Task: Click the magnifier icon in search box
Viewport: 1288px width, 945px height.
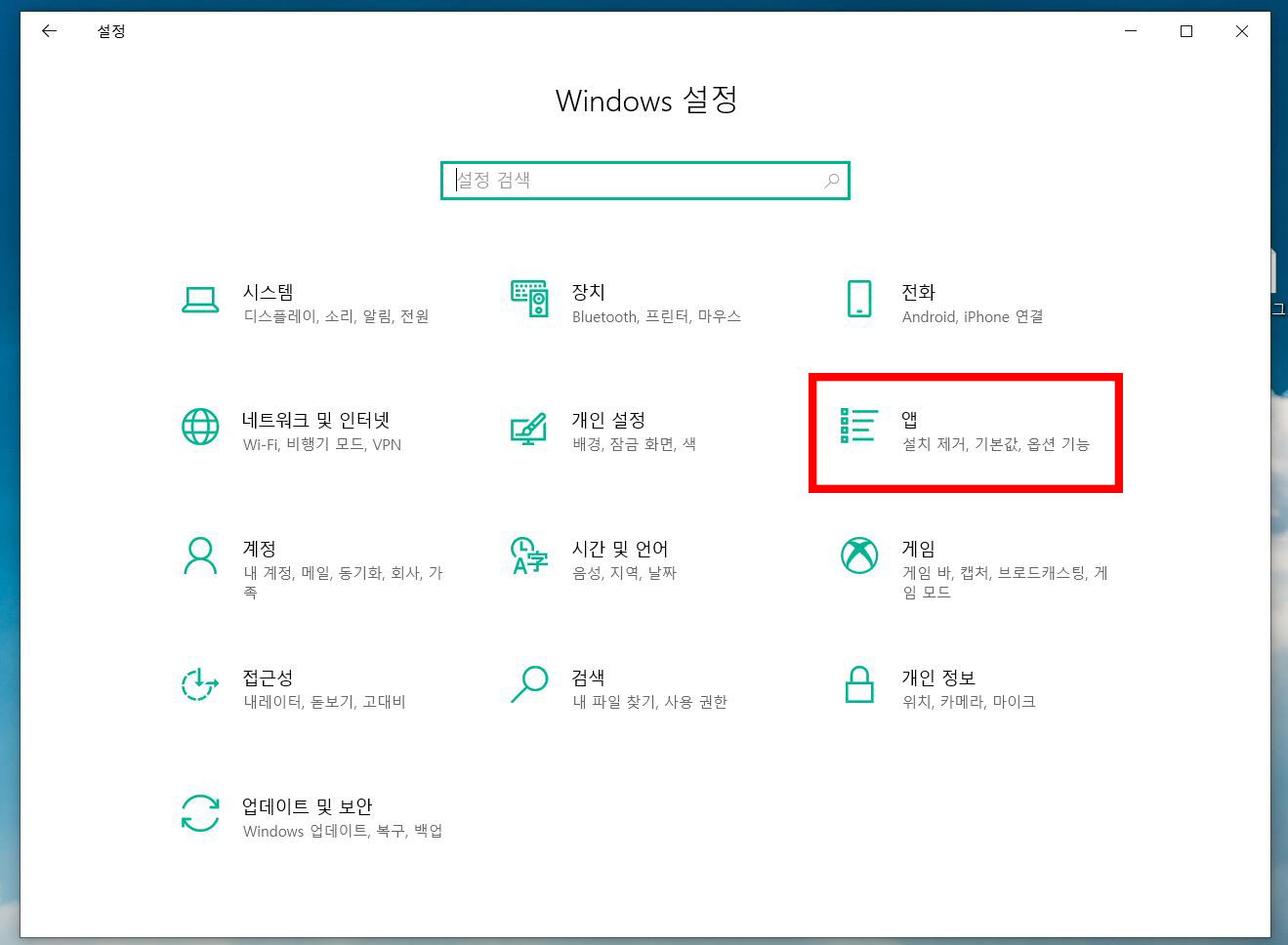Action: (831, 181)
